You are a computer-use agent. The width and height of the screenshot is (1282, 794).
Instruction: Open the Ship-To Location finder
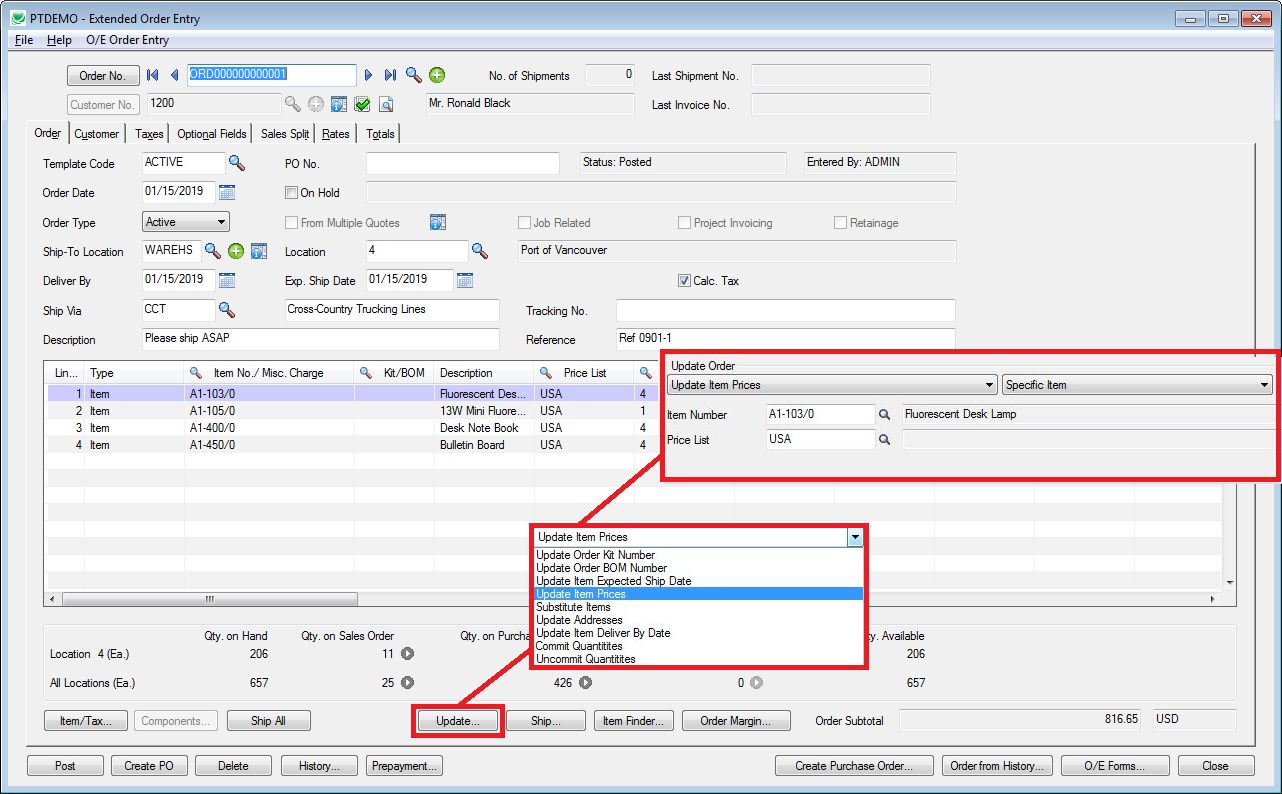click(212, 251)
